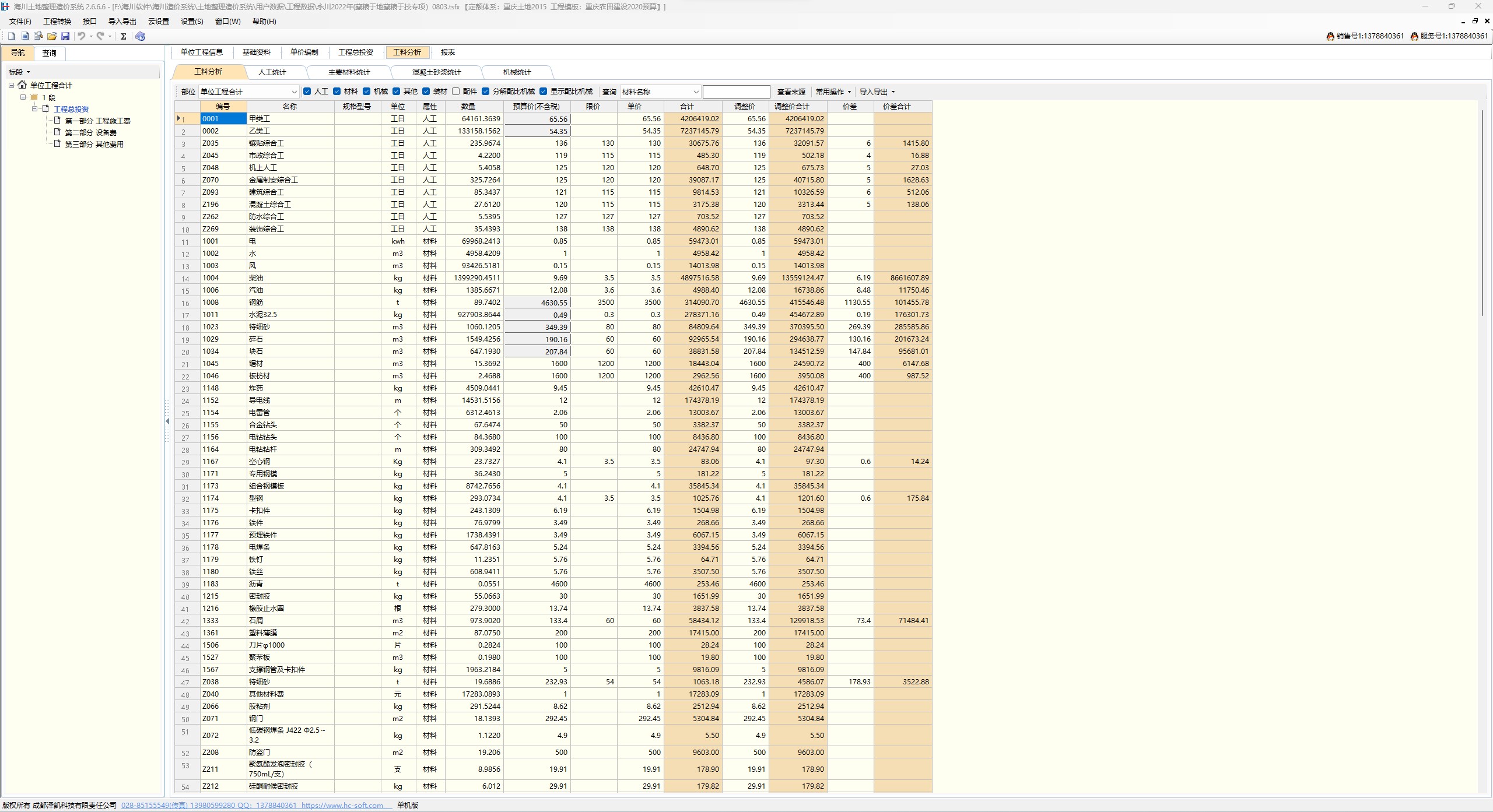Viewport: 1493px width, 812px height.
Task: Click the Undo arrow icon
Action: [82, 36]
